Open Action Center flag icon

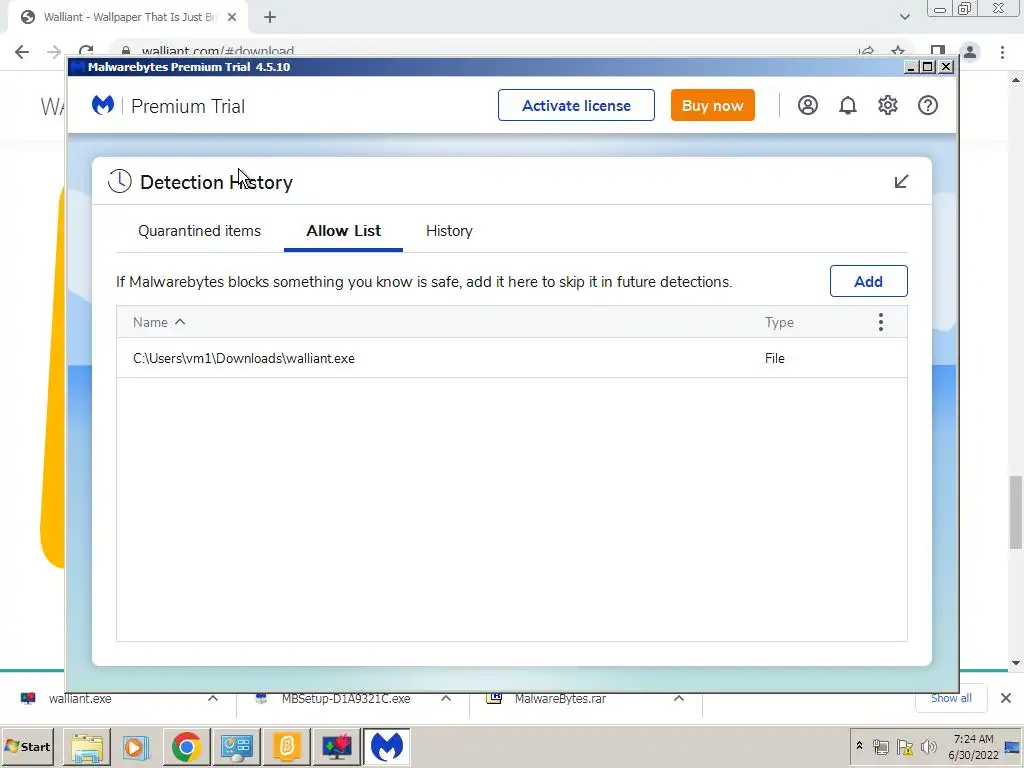pyautogui.click(x=905, y=746)
